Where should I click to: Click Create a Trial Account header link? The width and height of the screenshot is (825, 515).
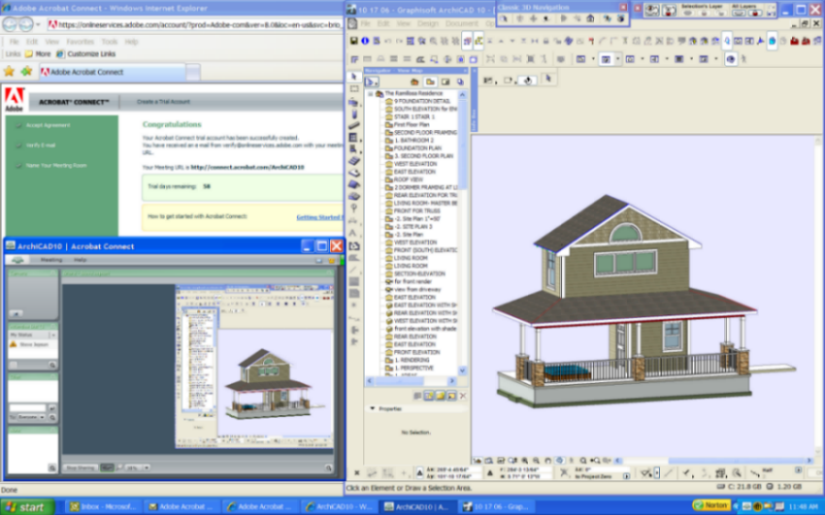(x=164, y=102)
